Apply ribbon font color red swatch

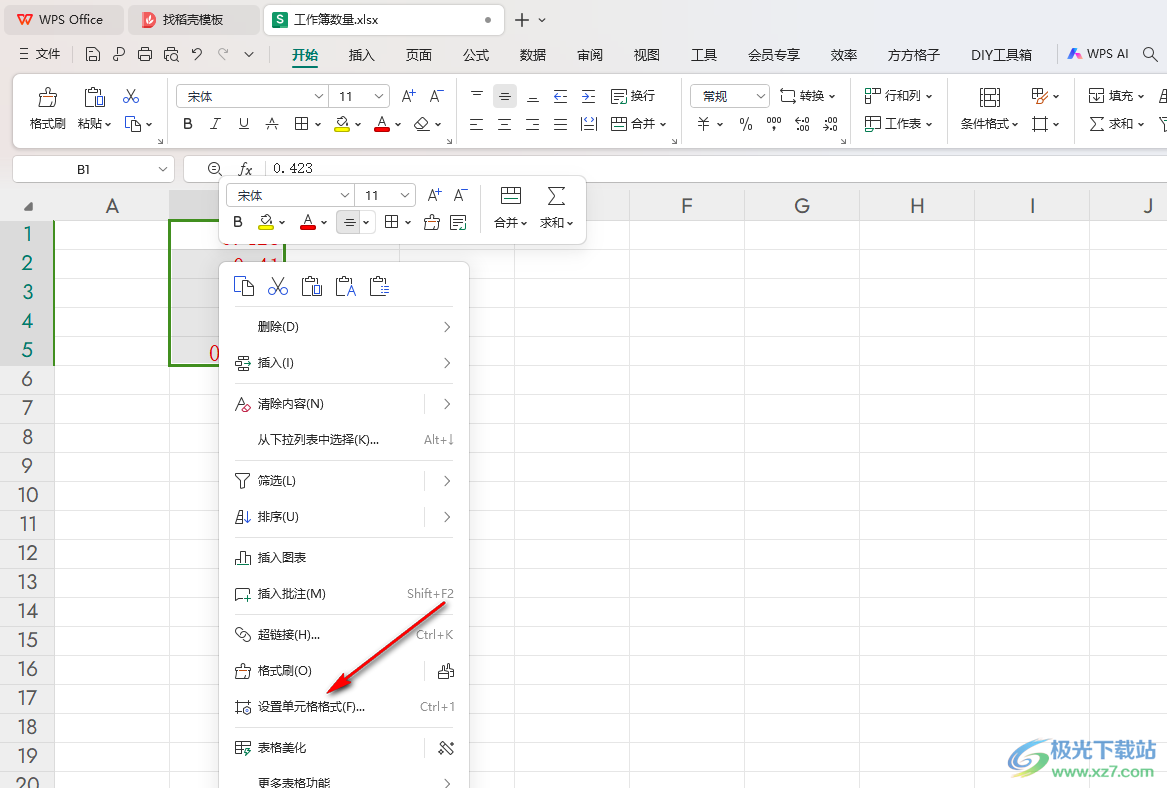click(382, 124)
